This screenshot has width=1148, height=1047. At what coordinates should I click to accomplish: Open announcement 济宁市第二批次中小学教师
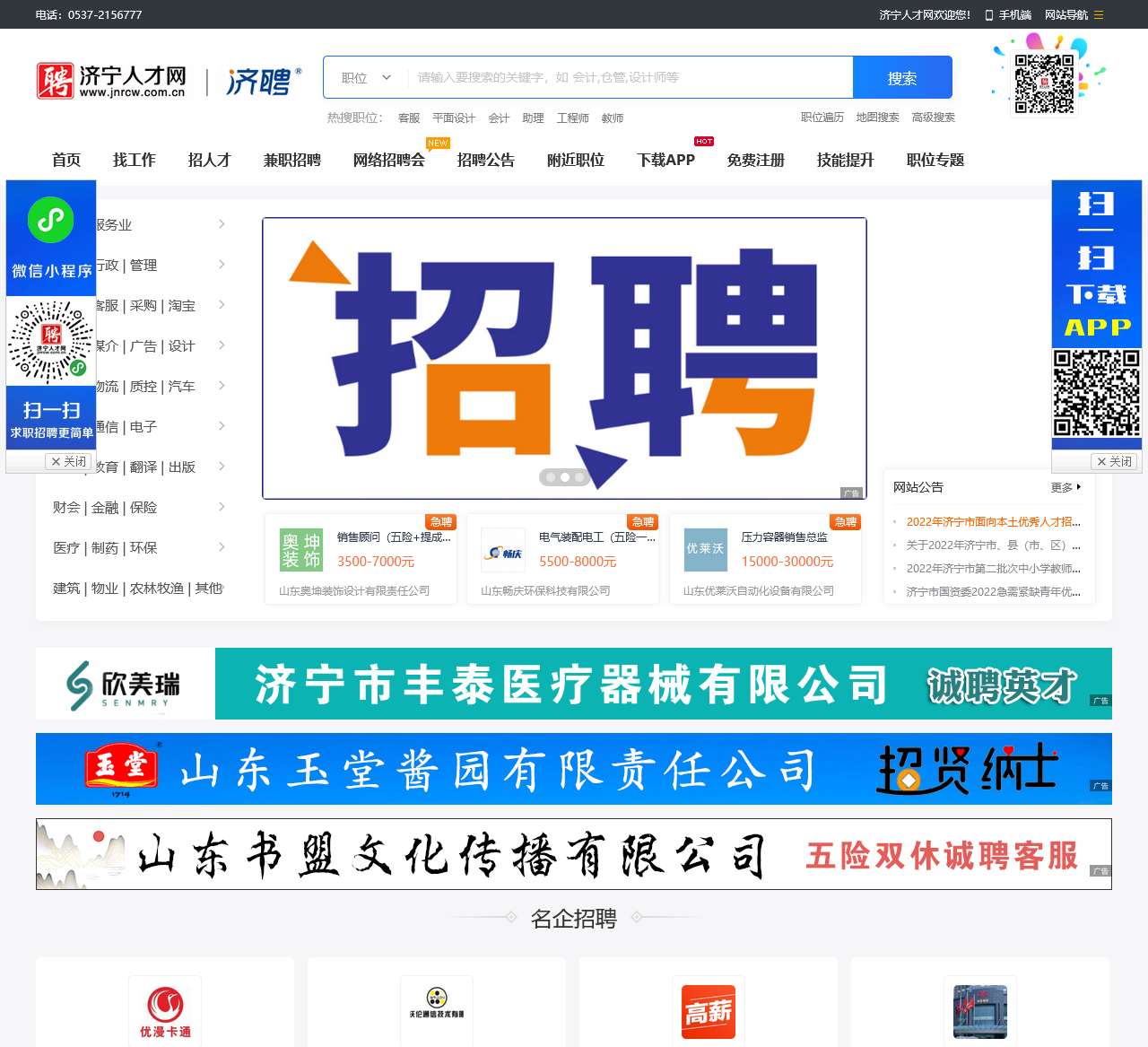click(993, 568)
